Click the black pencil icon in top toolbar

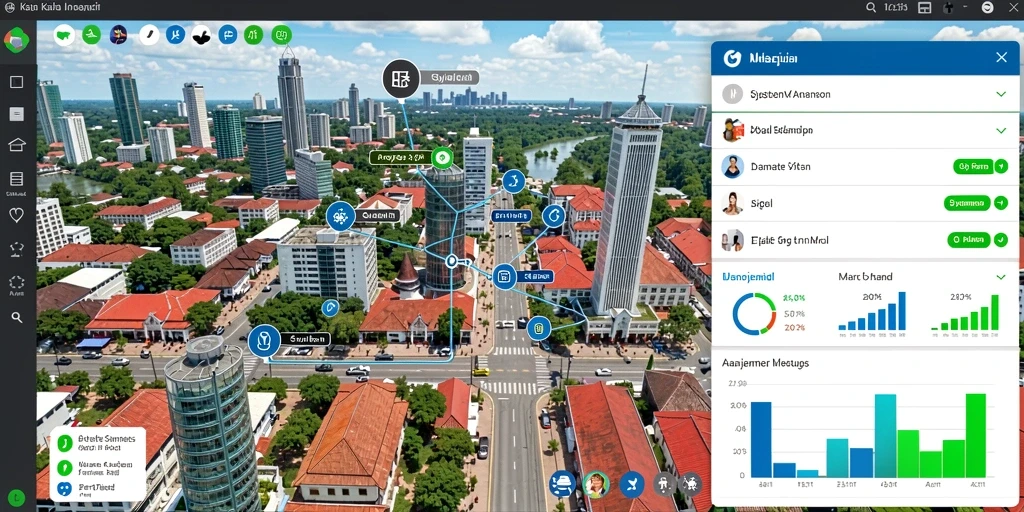tap(149, 35)
